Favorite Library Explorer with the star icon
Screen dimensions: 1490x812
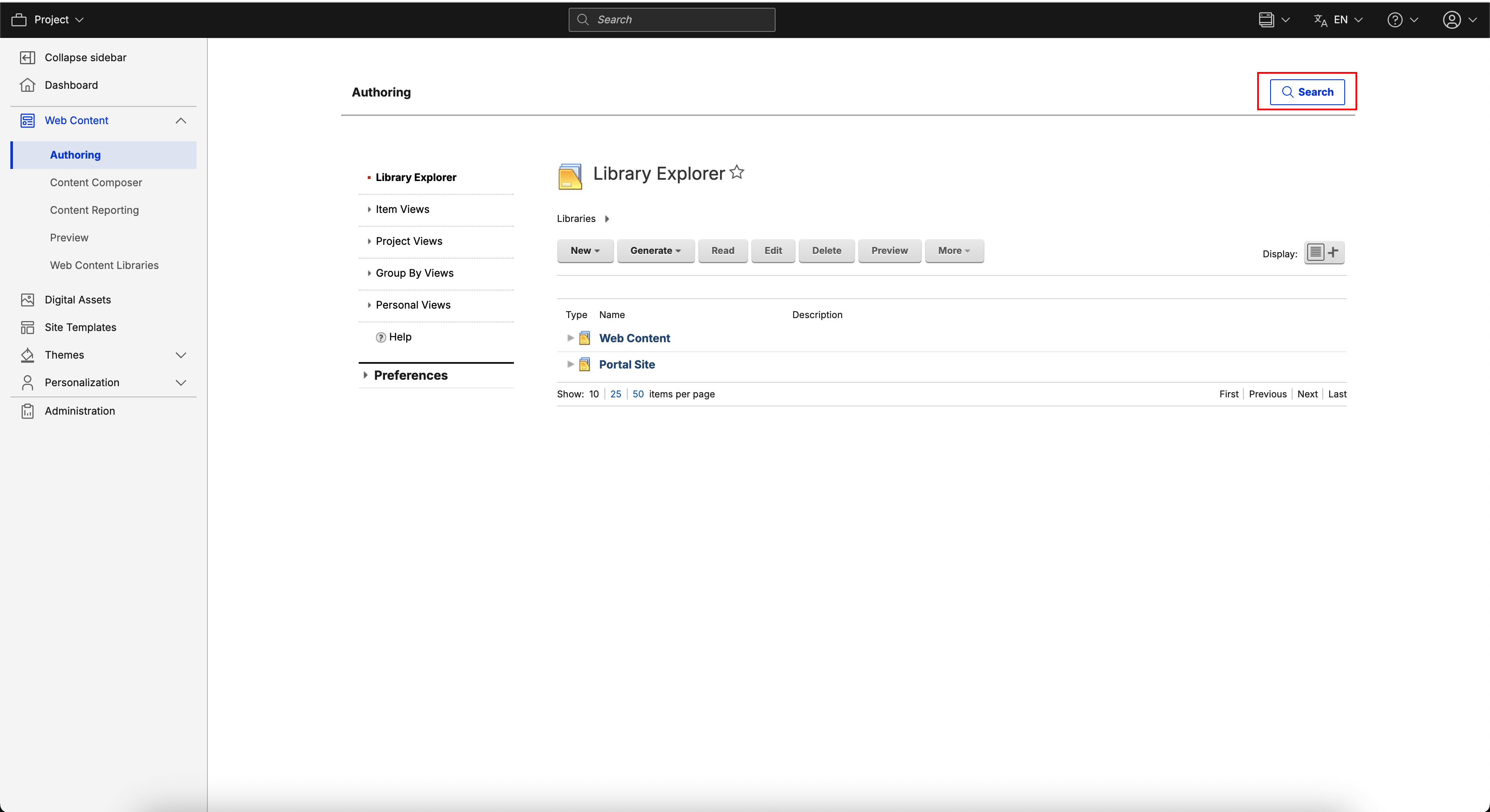click(x=736, y=172)
